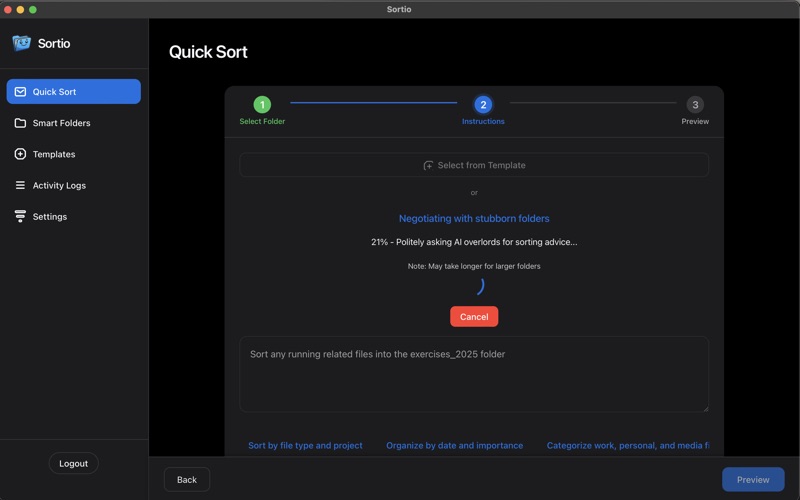Choose 'Categorize work, personal, and media' suggestion

(628, 445)
